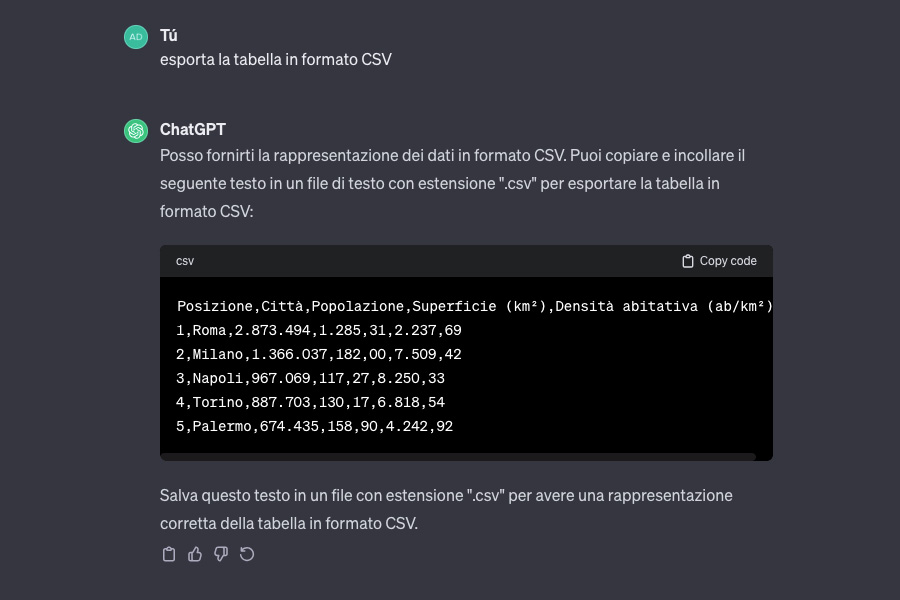Click the Torino row in the code

click(311, 402)
